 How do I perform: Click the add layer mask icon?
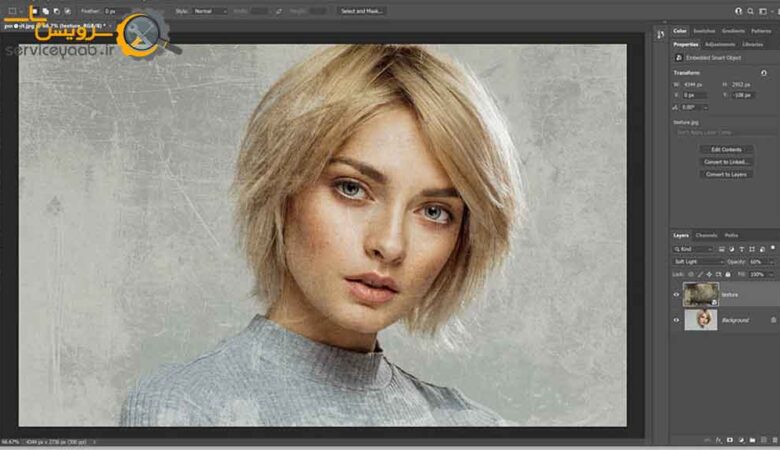[x=730, y=440]
